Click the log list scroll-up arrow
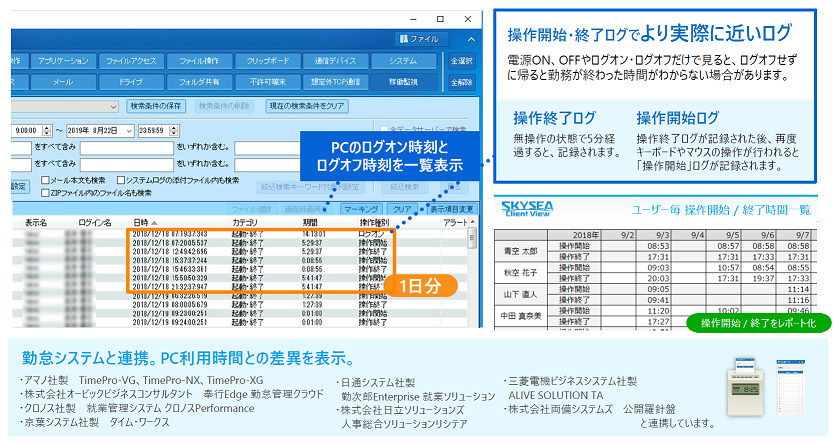 [472, 222]
